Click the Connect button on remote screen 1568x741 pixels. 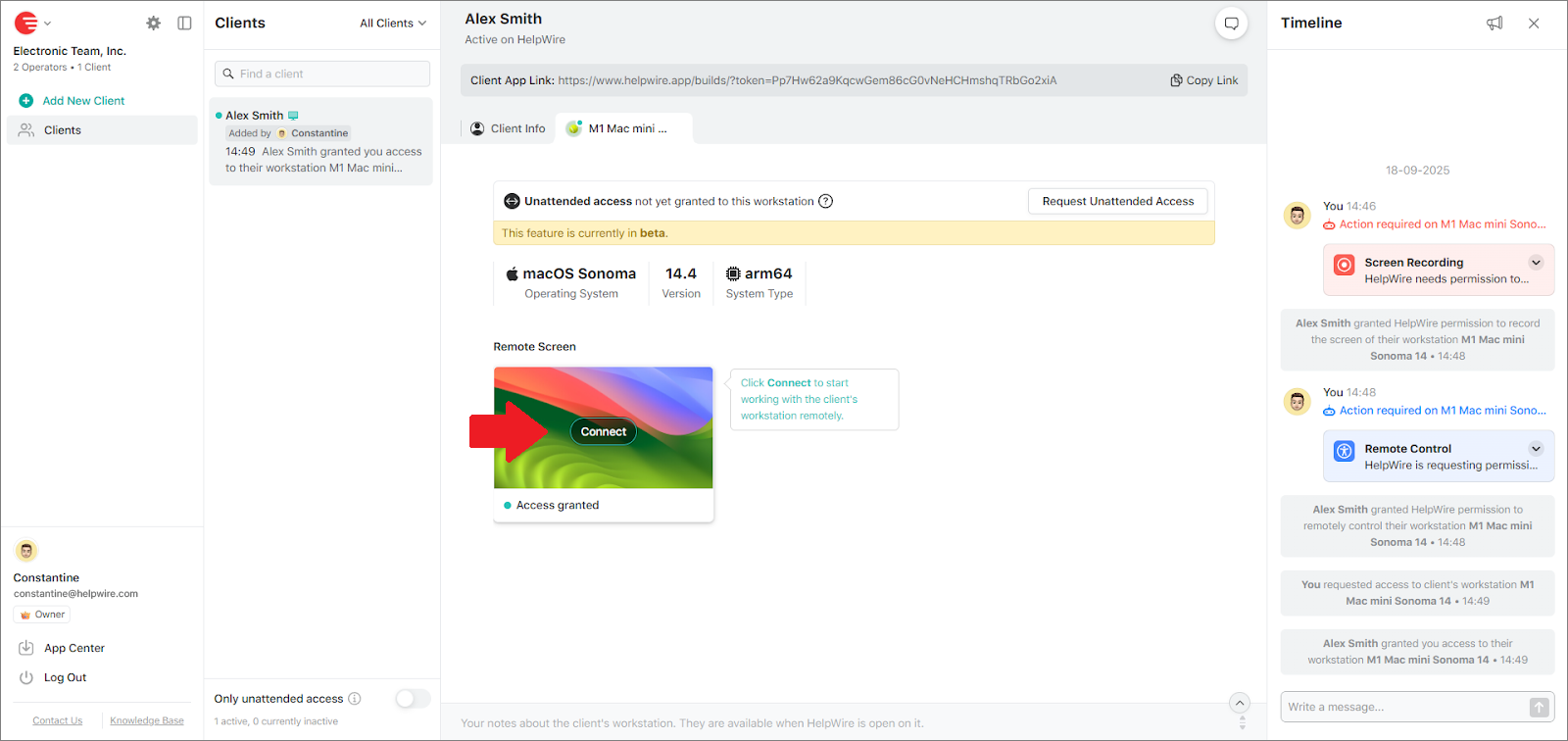coord(604,431)
